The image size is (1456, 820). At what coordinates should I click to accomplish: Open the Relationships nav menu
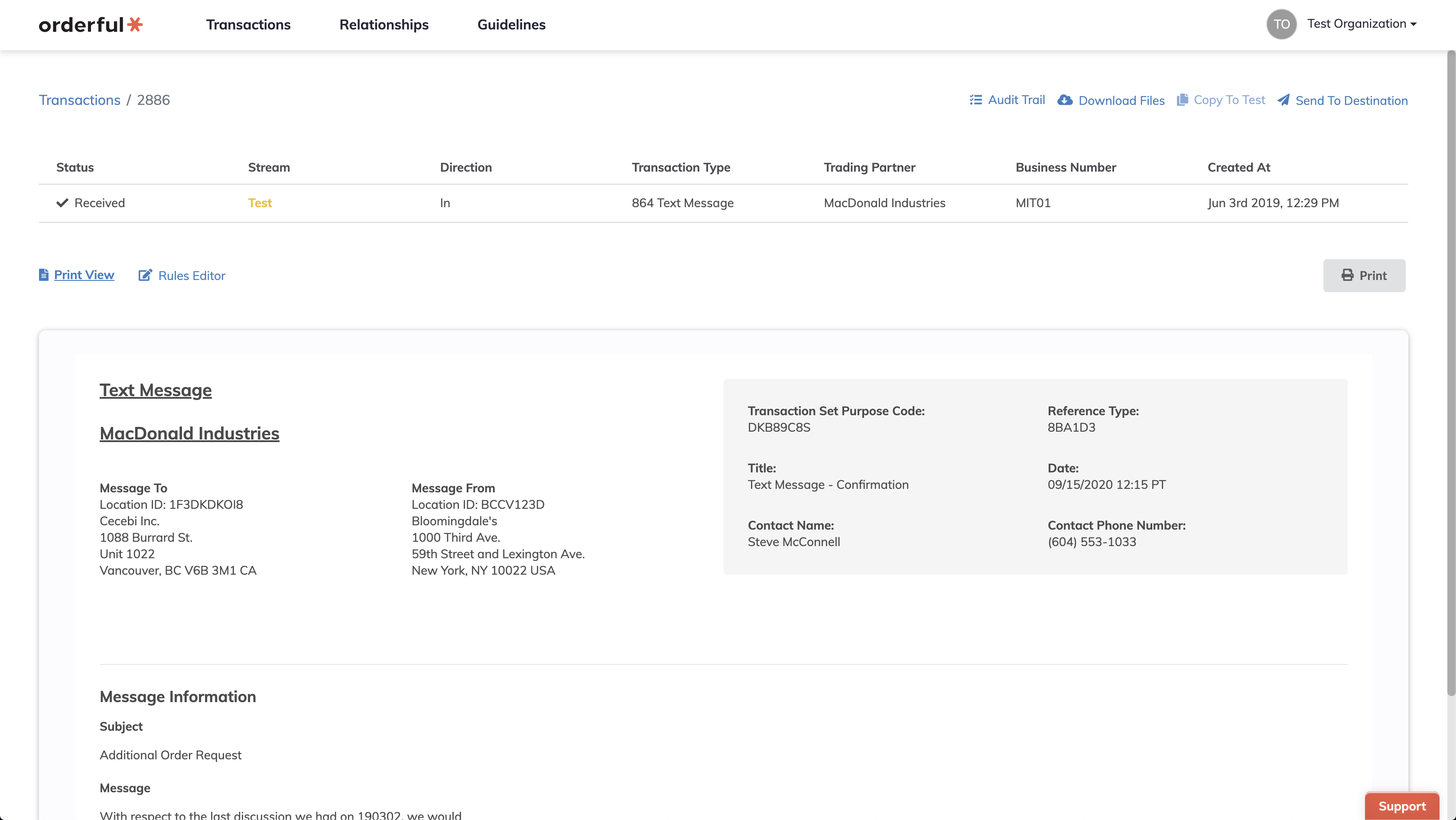(384, 24)
